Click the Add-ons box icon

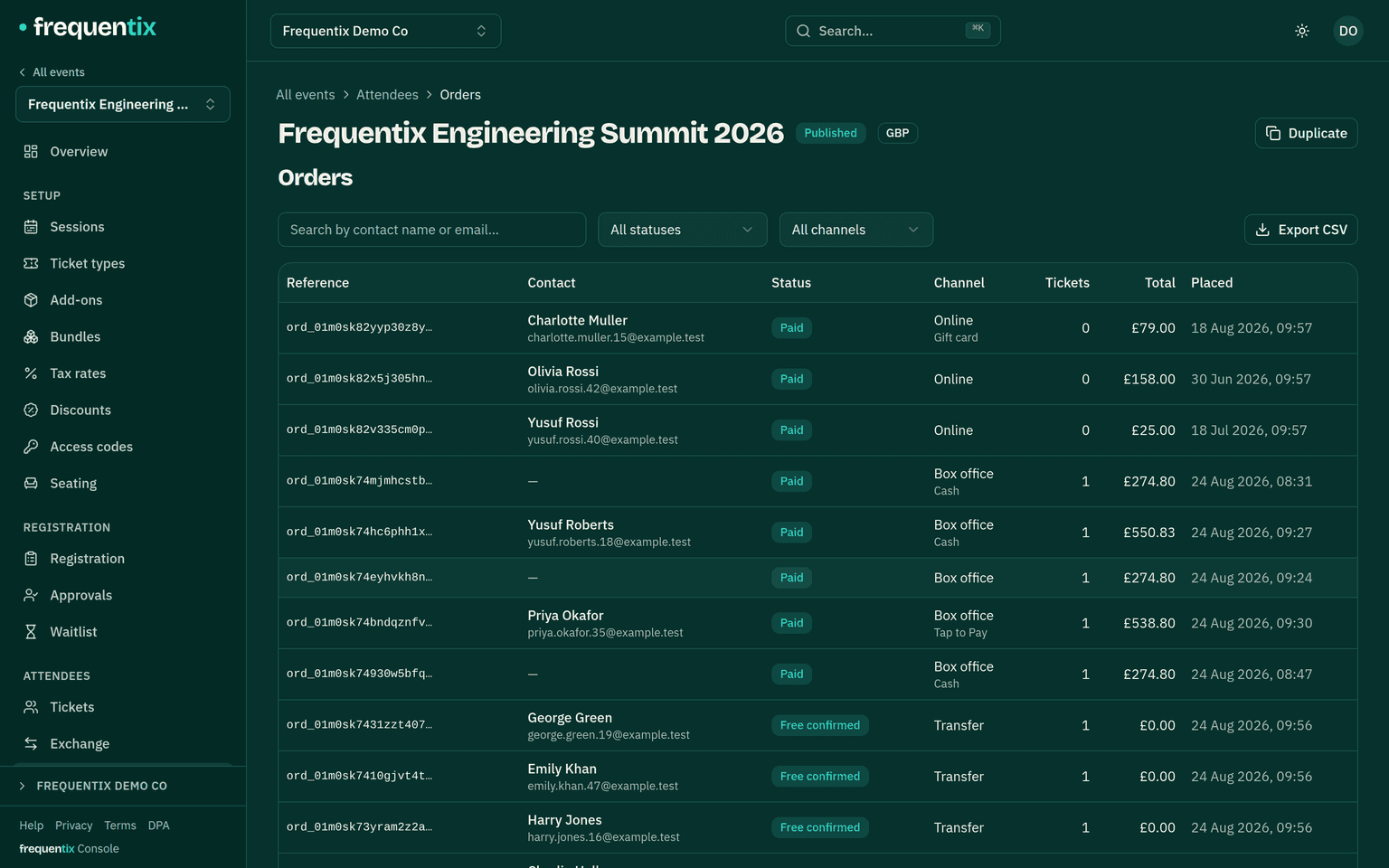pyautogui.click(x=31, y=300)
